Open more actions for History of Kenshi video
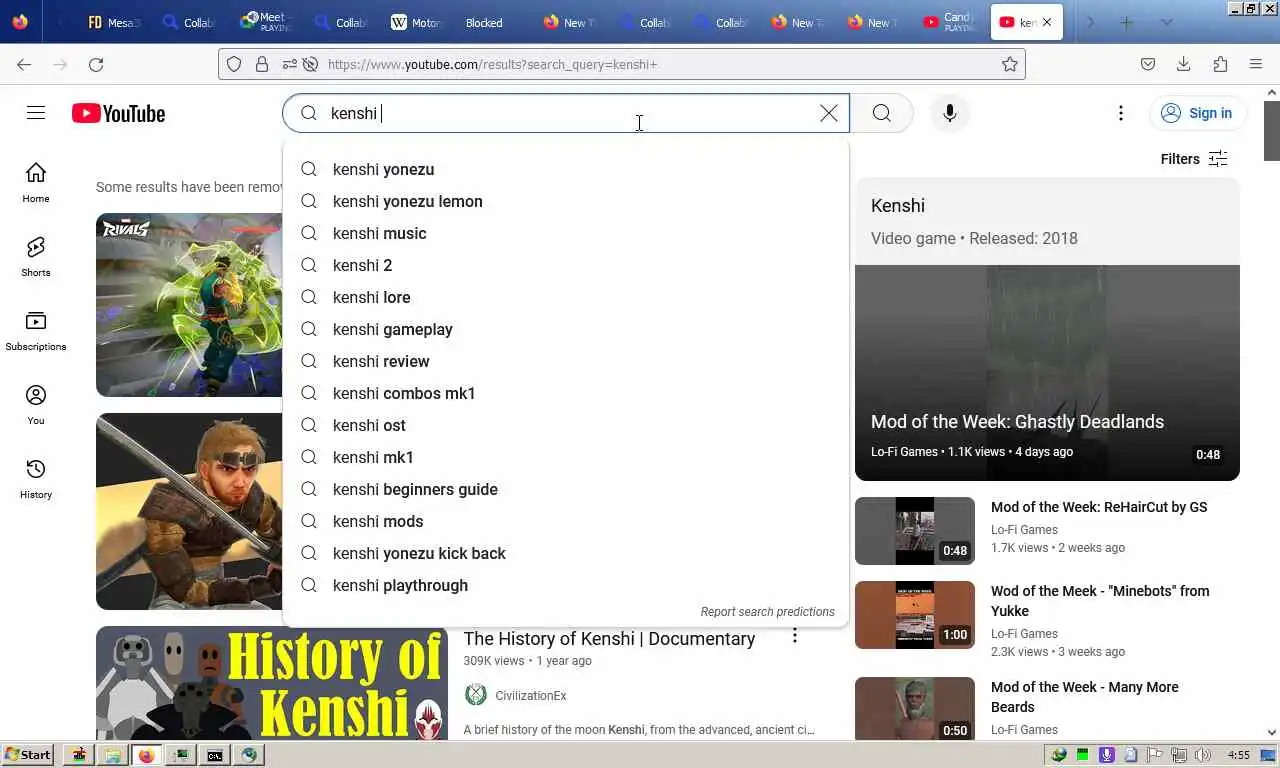 [x=795, y=636]
